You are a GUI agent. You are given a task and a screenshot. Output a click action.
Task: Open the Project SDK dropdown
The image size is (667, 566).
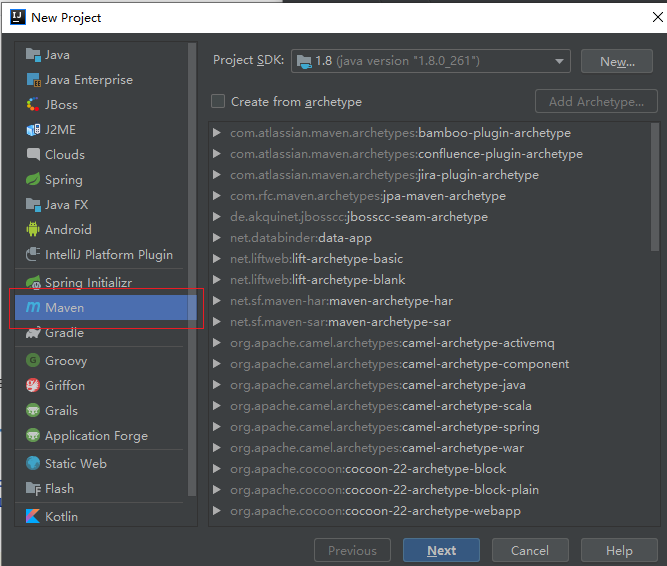click(x=430, y=61)
